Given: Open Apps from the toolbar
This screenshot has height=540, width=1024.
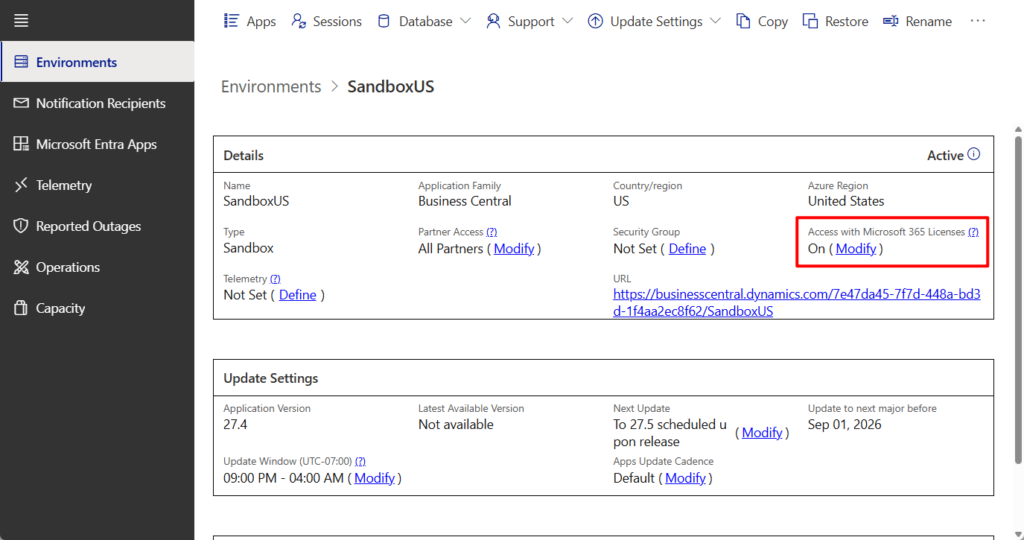Looking at the screenshot, I should pyautogui.click(x=250, y=21).
